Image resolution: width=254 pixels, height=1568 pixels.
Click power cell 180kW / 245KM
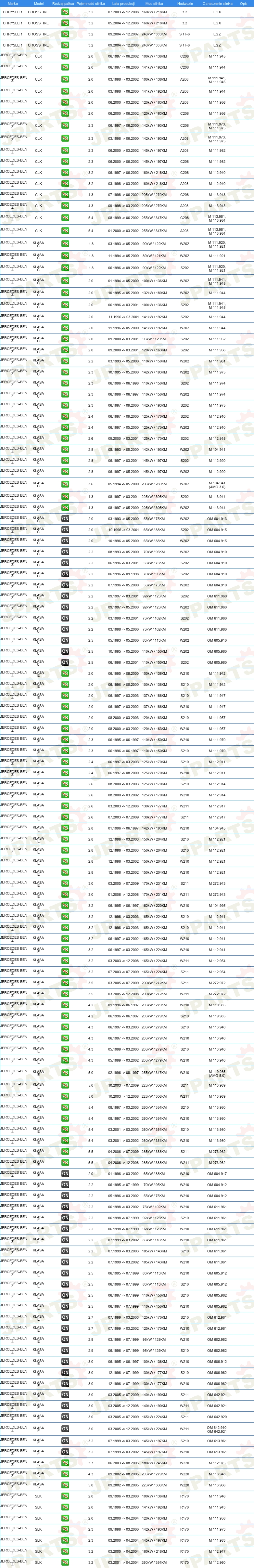154,1463
